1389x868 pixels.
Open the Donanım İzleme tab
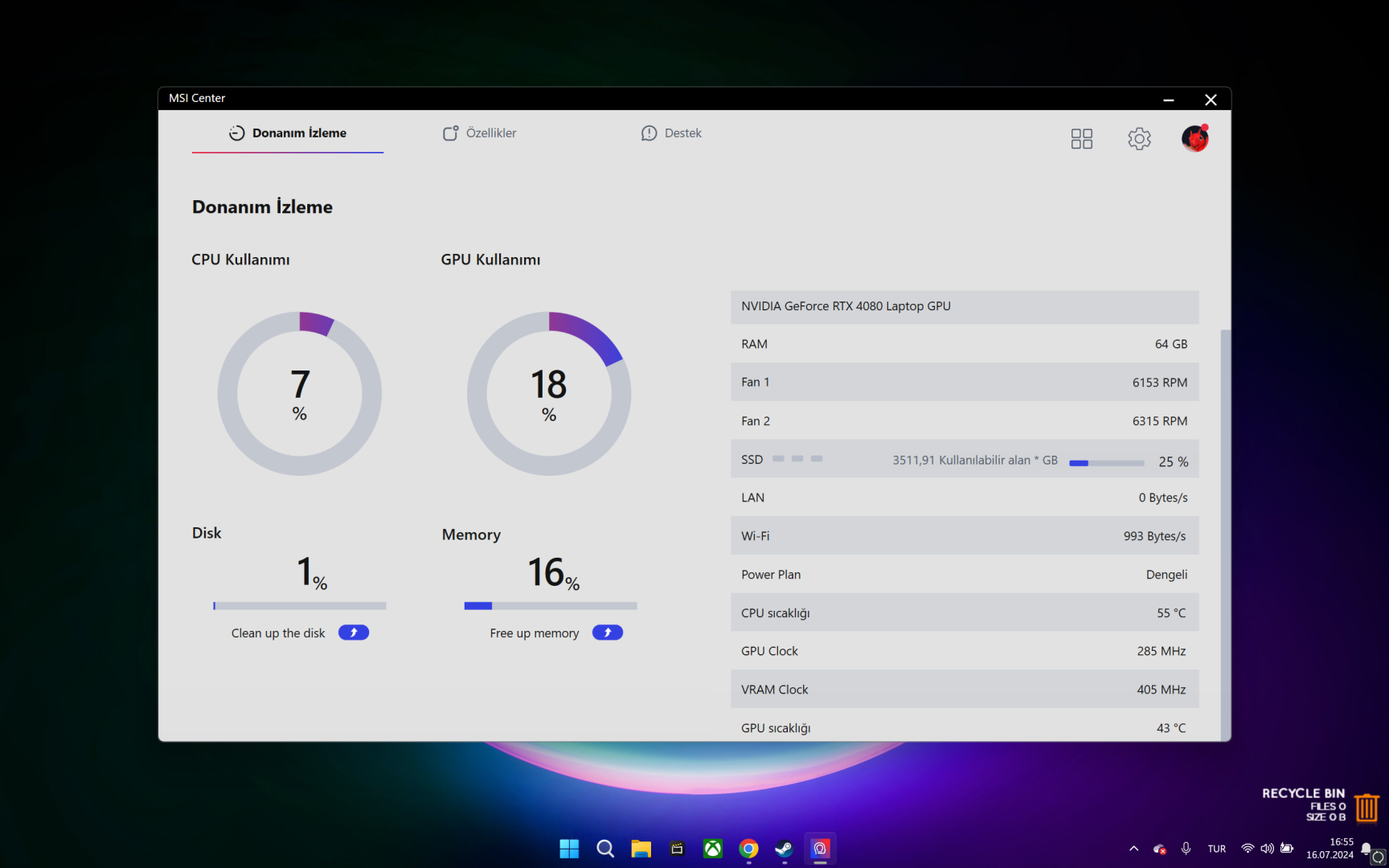pyautogui.click(x=288, y=133)
